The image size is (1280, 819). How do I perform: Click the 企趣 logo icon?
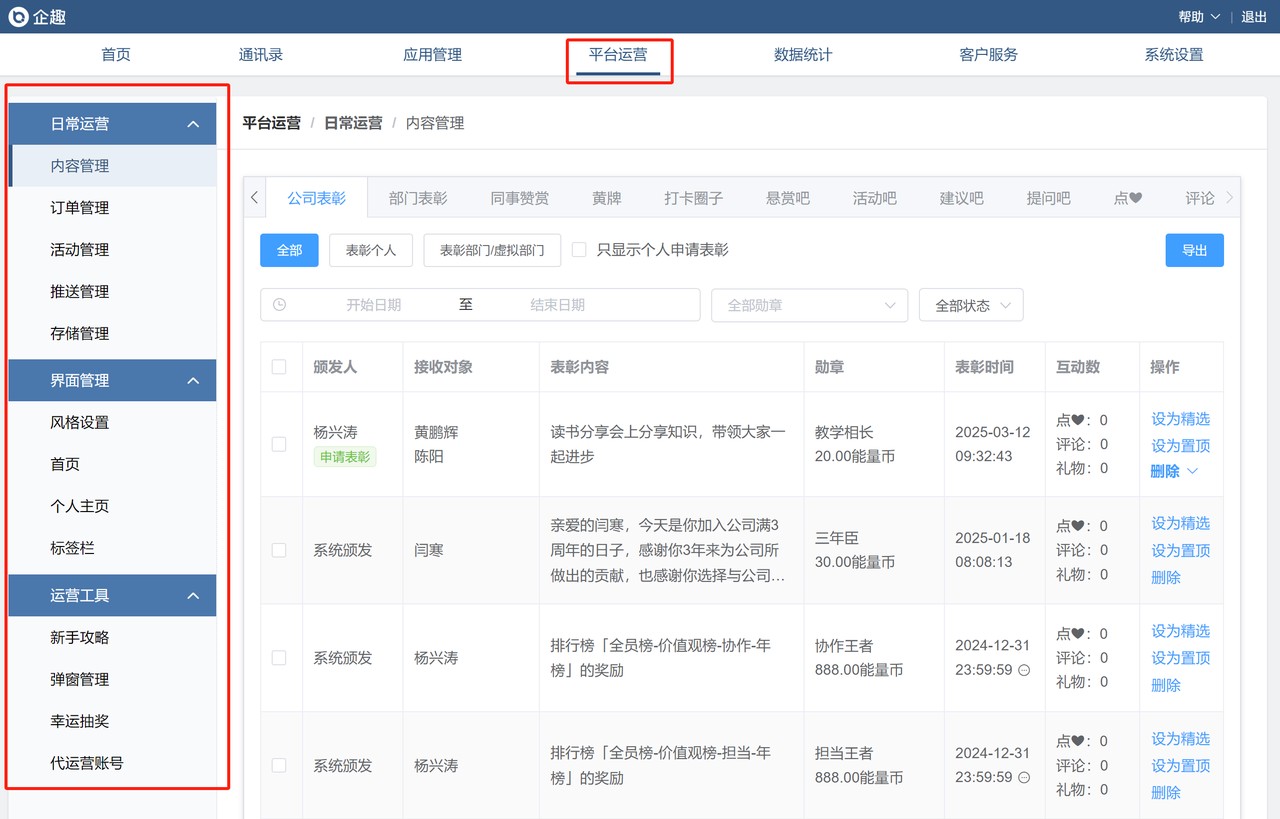pyautogui.click(x=18, y=16)
